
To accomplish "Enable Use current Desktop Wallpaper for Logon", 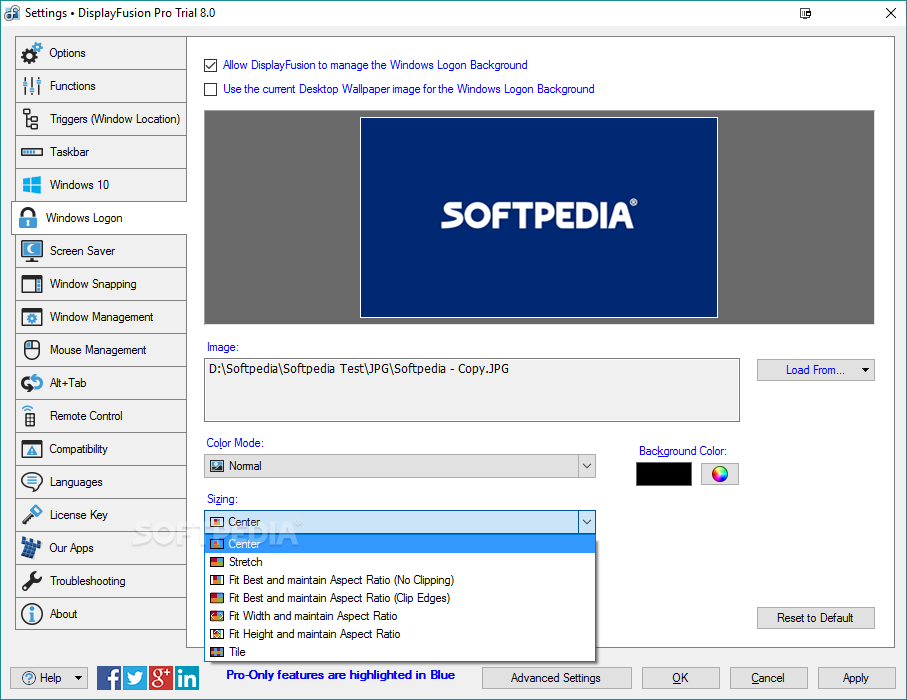I will click(x=211, y=89).
